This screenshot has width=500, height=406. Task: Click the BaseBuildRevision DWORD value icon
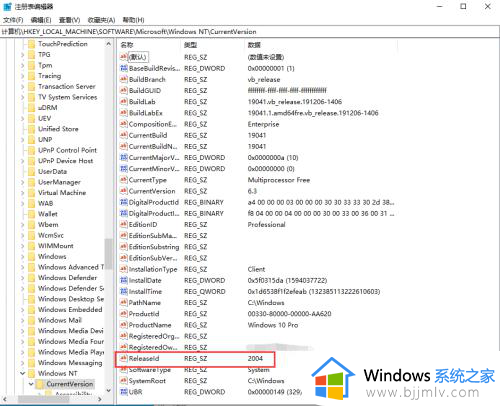(124, 68)
